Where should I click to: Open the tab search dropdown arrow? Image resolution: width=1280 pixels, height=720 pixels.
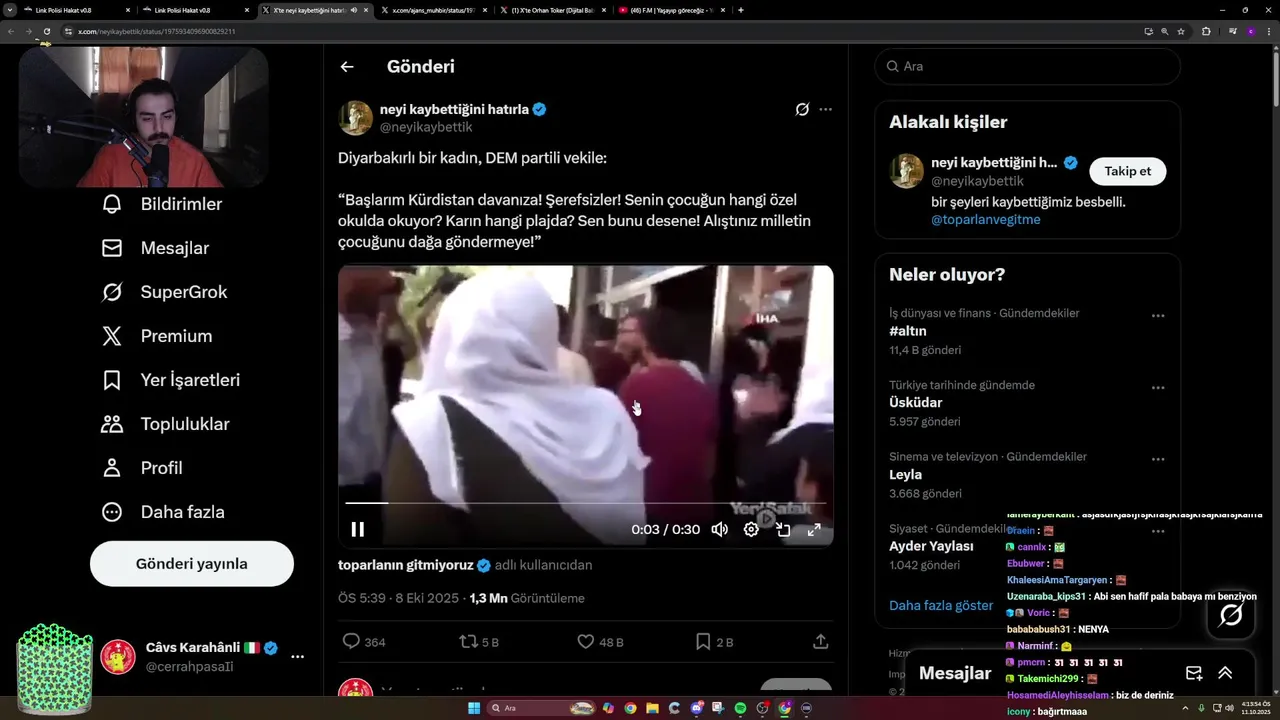pyautogui.click(x=9, y=10)
